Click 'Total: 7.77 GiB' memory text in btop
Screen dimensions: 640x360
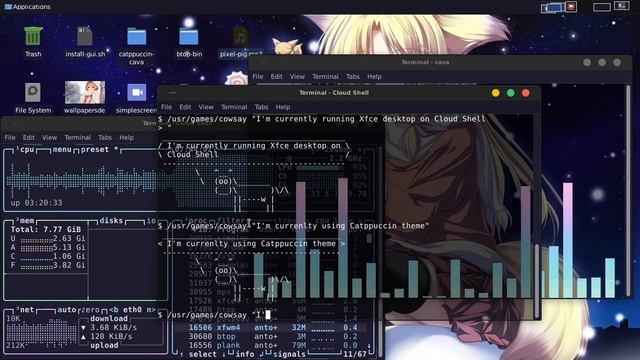(x=46, y=229)
